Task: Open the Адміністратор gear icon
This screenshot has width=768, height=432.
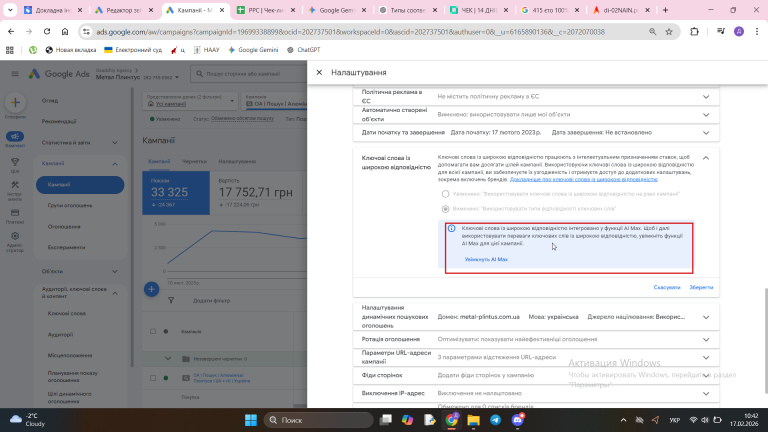Action: point(15,236)
